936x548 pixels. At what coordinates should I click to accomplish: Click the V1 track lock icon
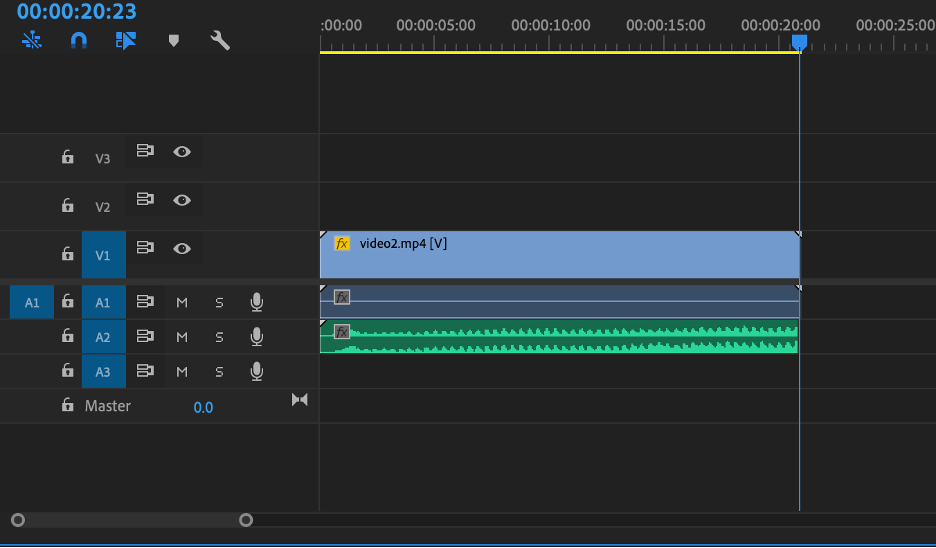67,254
